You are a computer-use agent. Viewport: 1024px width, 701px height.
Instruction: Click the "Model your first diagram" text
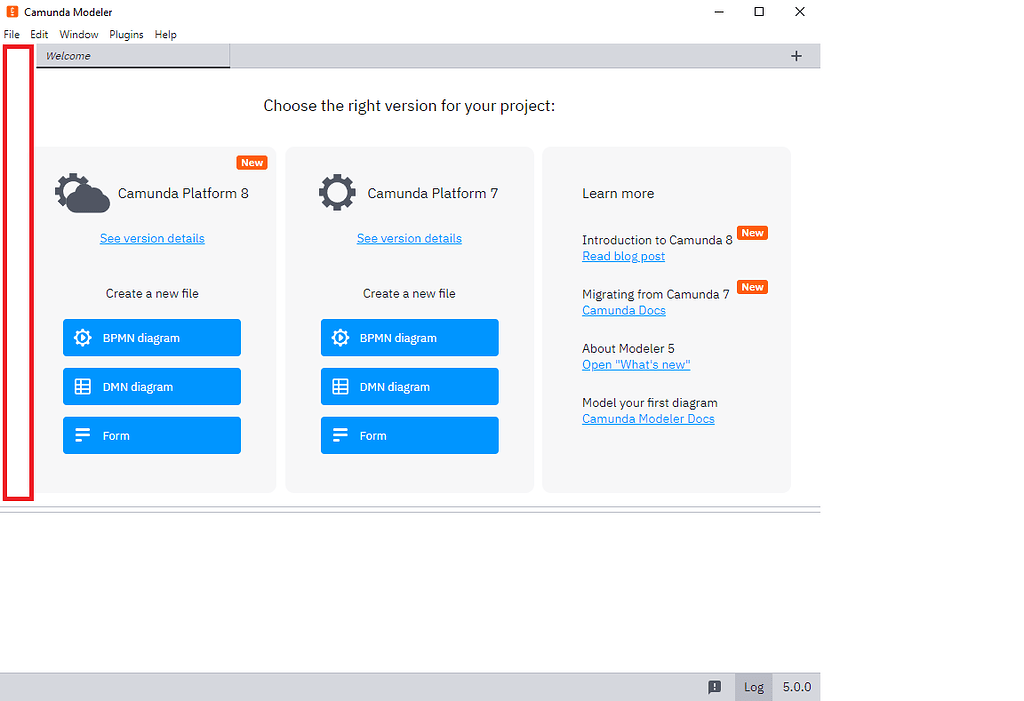coord(650,402)
